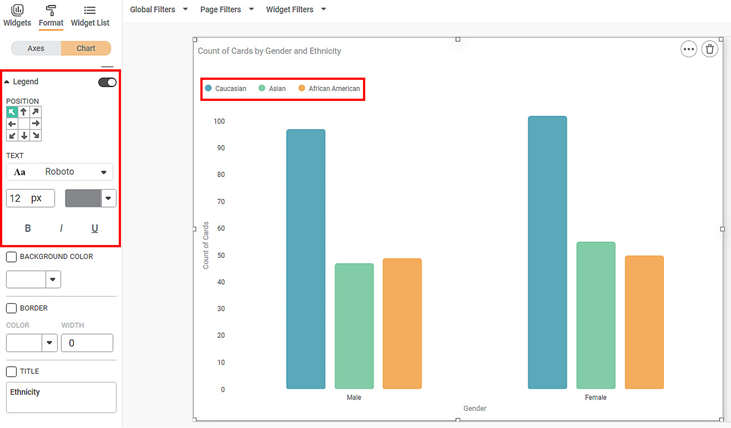Click the border Width input field
Viewport: 731px width, 428px height.
pos(87,343)
